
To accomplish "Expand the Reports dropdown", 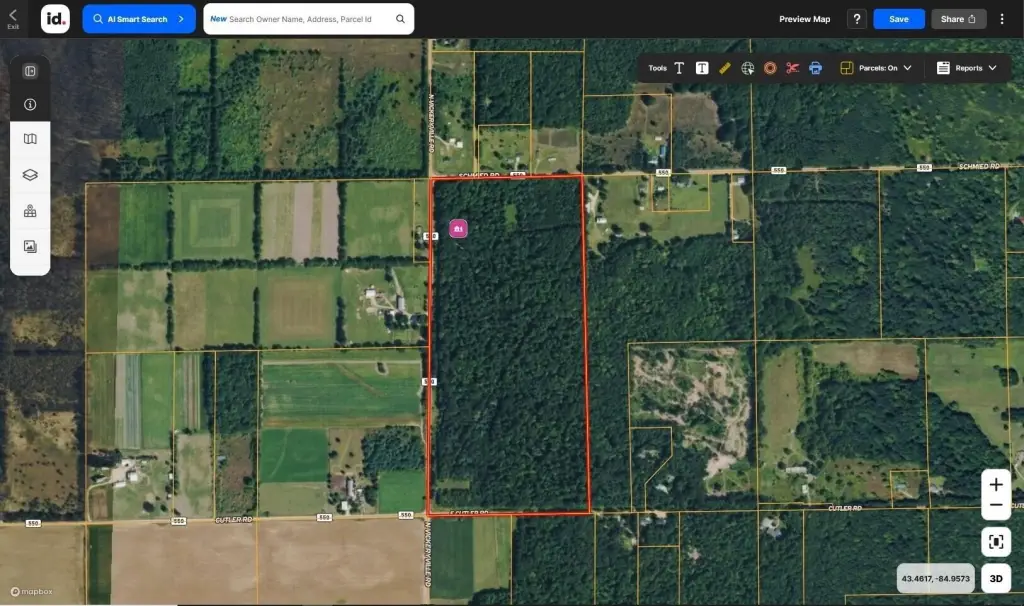I will click(x=992, y=68).
